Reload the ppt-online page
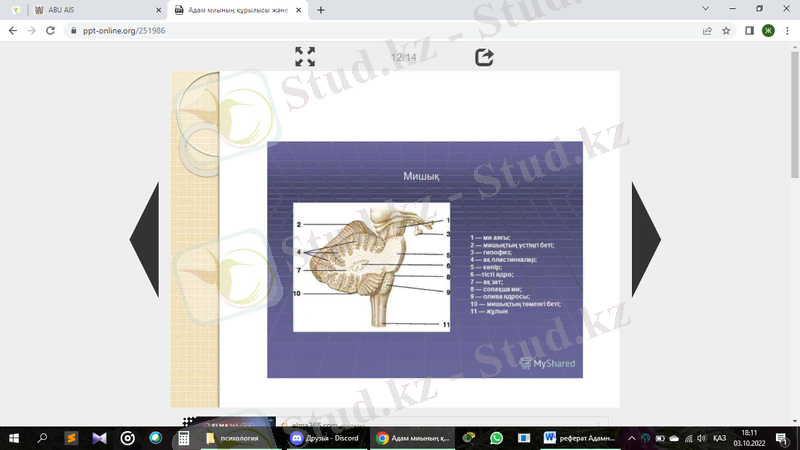This screenshot has height=450, width=800. point(50,31)
